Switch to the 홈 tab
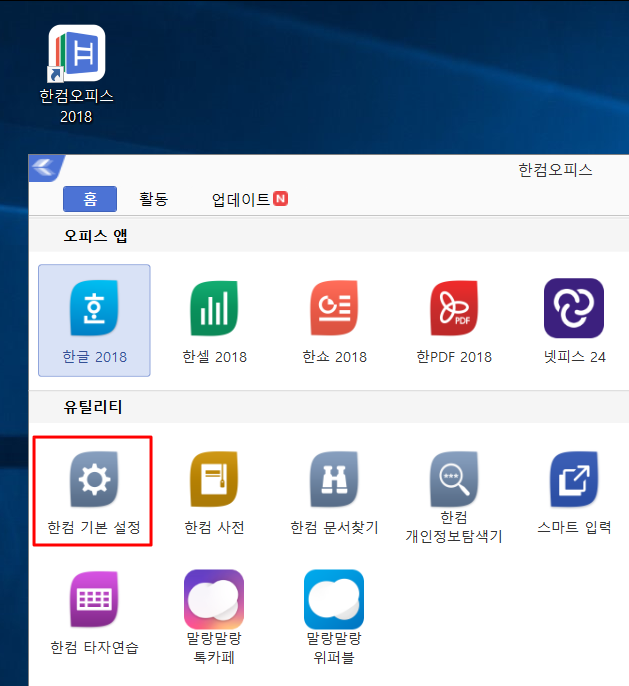Screen dimensions: 629x686 click(x=90, y=199)
